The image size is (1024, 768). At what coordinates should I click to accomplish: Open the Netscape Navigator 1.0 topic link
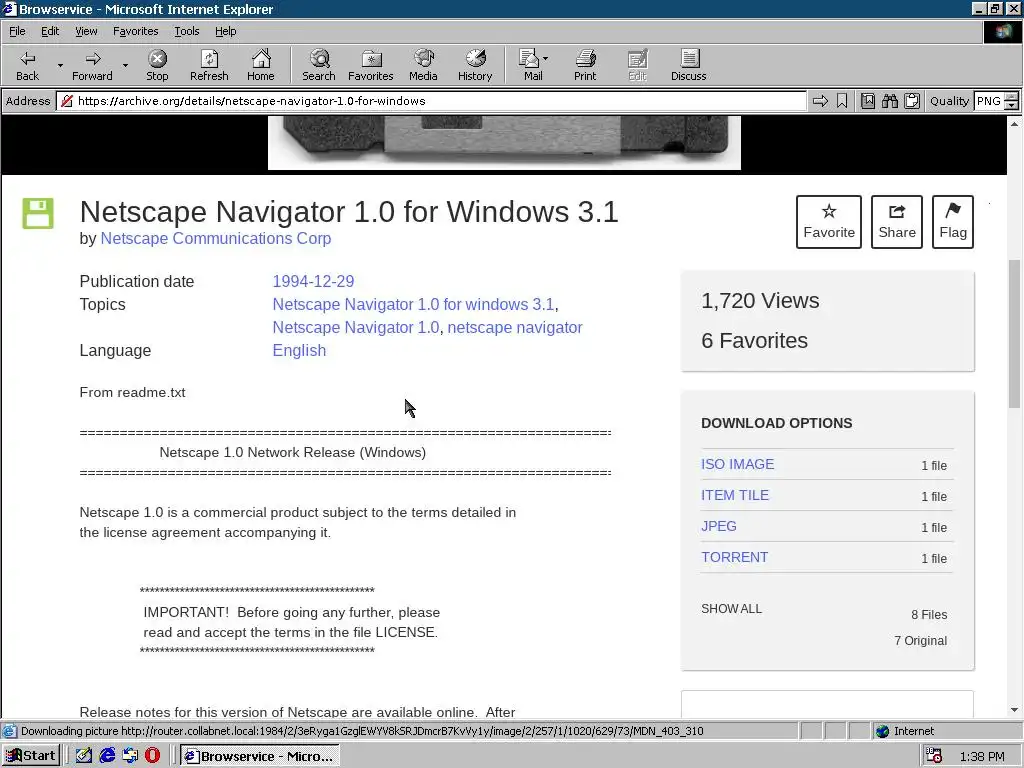356,327
